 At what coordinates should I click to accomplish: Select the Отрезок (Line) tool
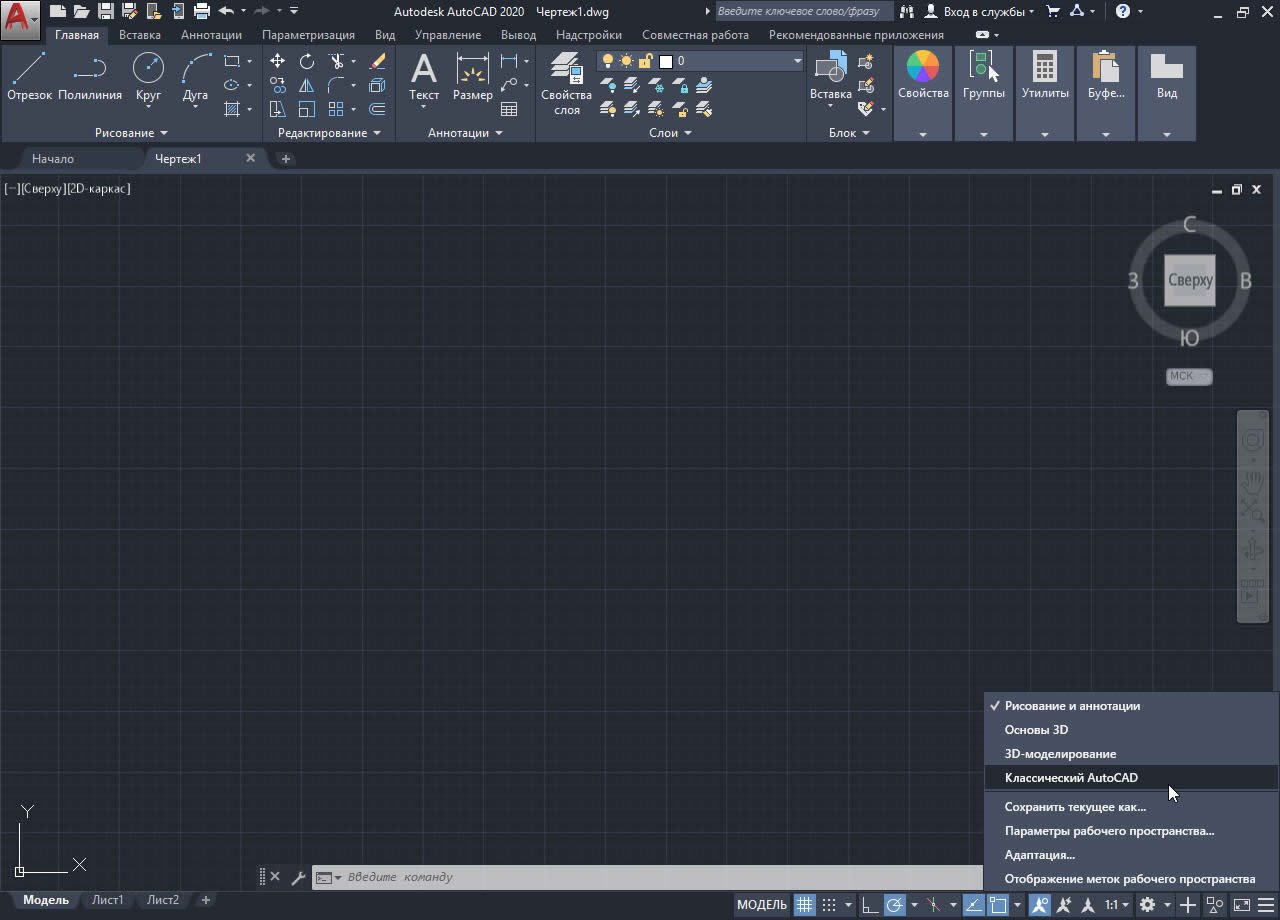coord(29,76)
